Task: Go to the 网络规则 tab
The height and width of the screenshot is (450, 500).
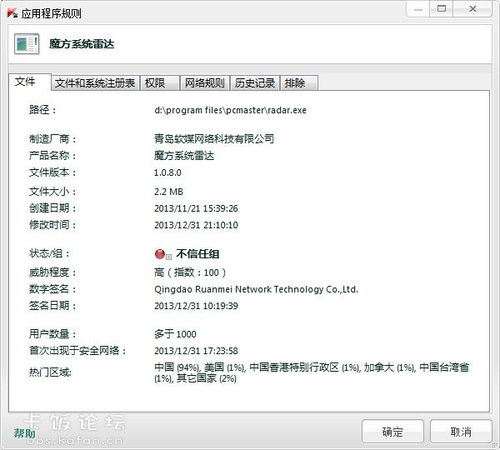Action: point(205,83)
